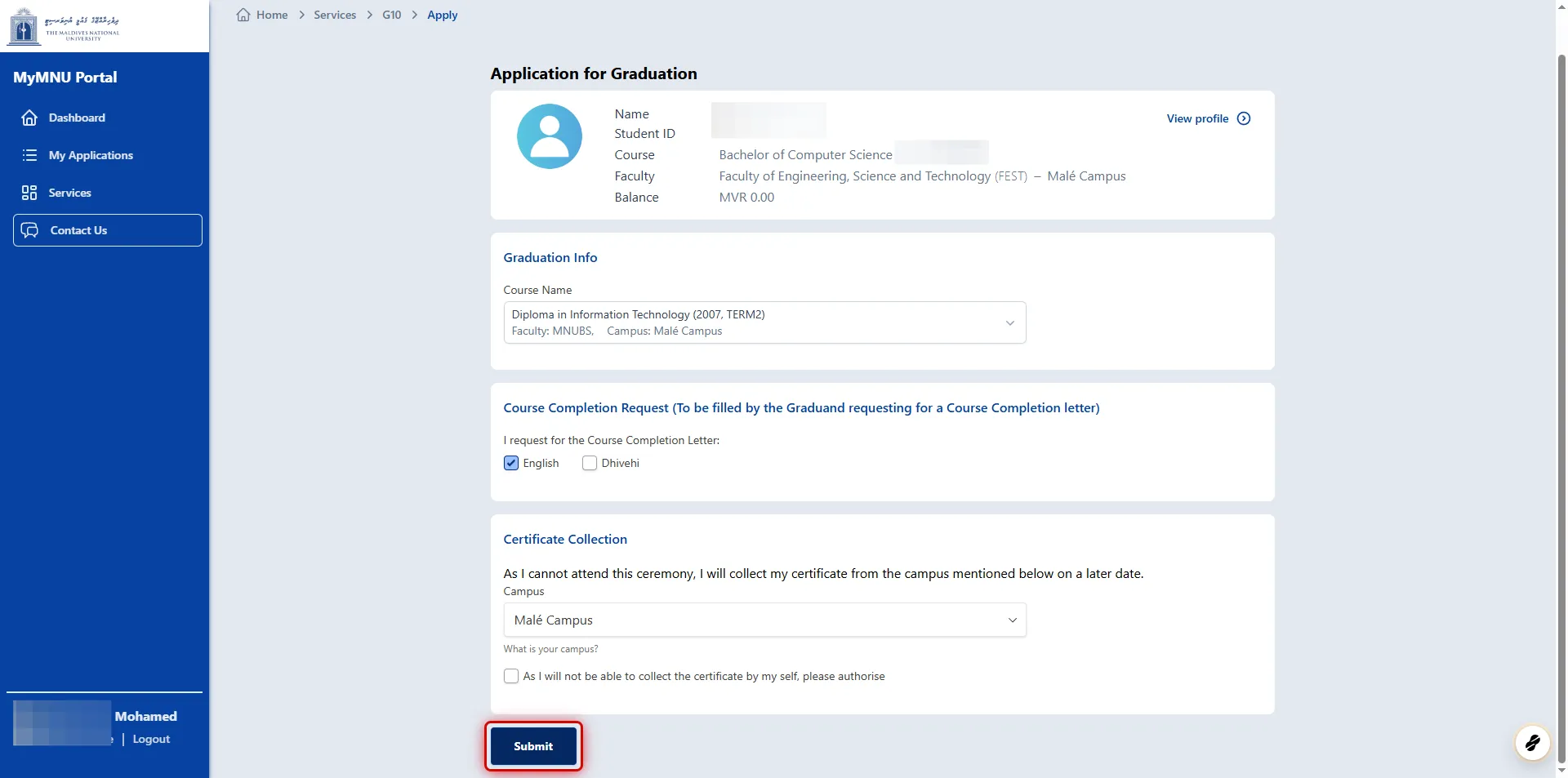Image resolution: width=1568 pixels, height=778 pixels.
Task: Click the Maldives National University logo
Action: coord(64,25)
